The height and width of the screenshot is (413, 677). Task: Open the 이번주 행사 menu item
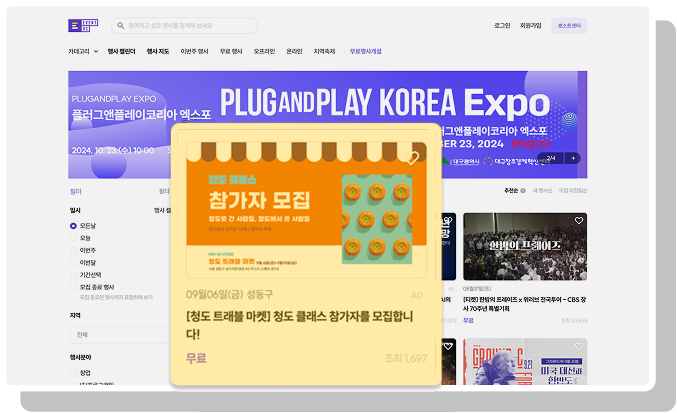click(194, 51)
